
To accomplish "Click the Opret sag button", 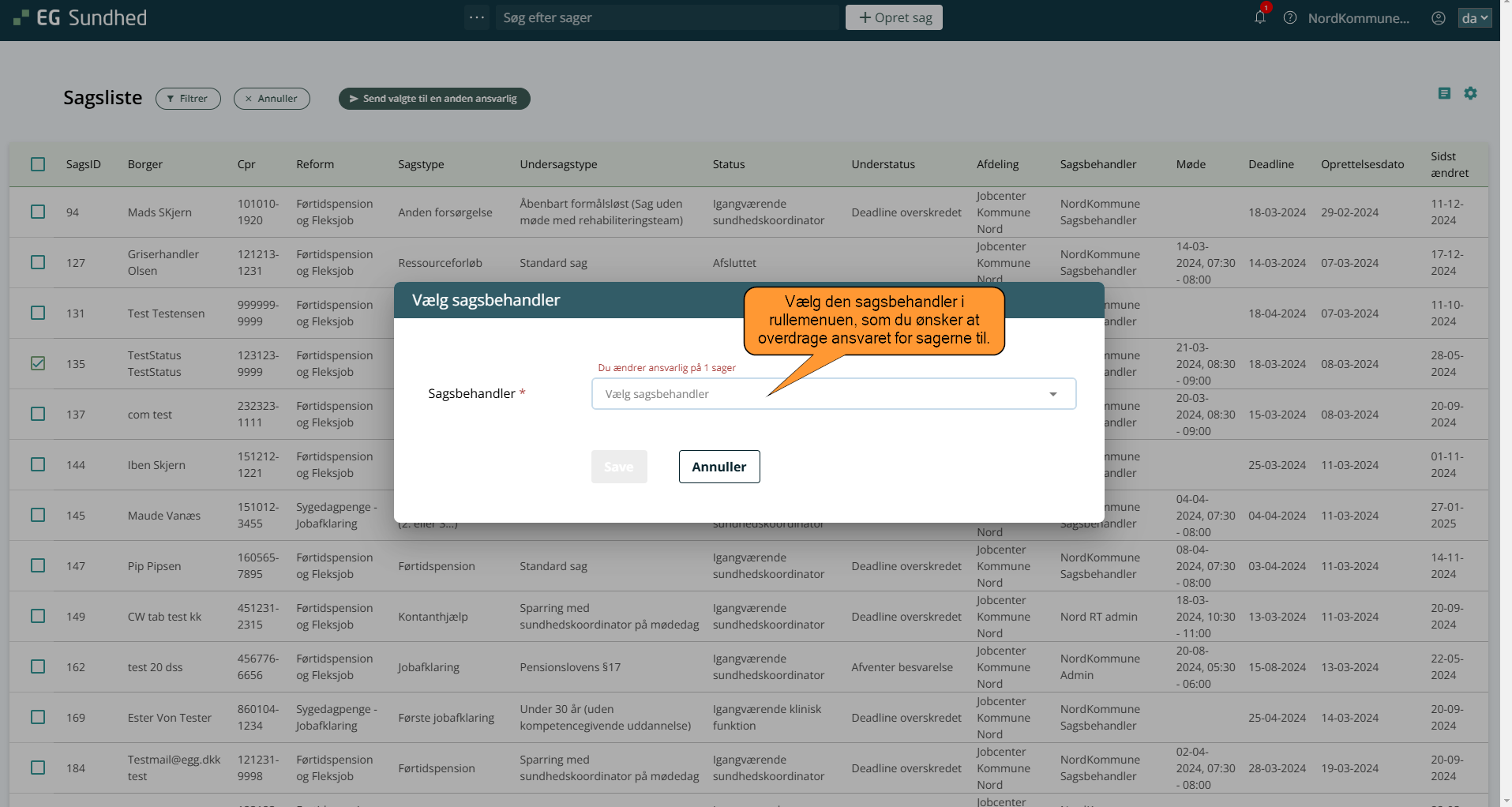I will (894, 17).
